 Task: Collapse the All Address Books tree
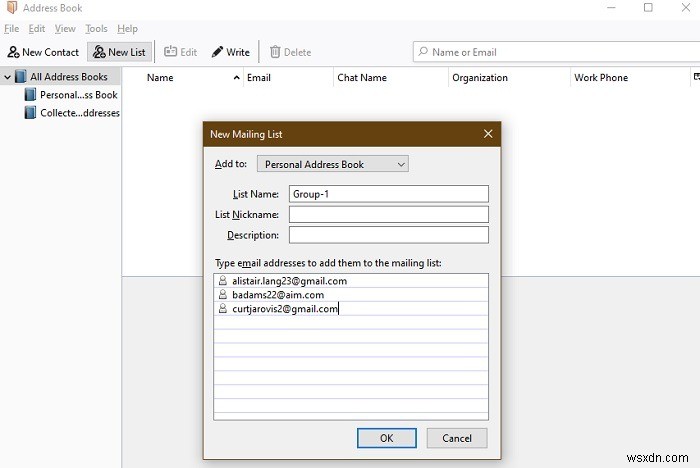coord(8,77)
